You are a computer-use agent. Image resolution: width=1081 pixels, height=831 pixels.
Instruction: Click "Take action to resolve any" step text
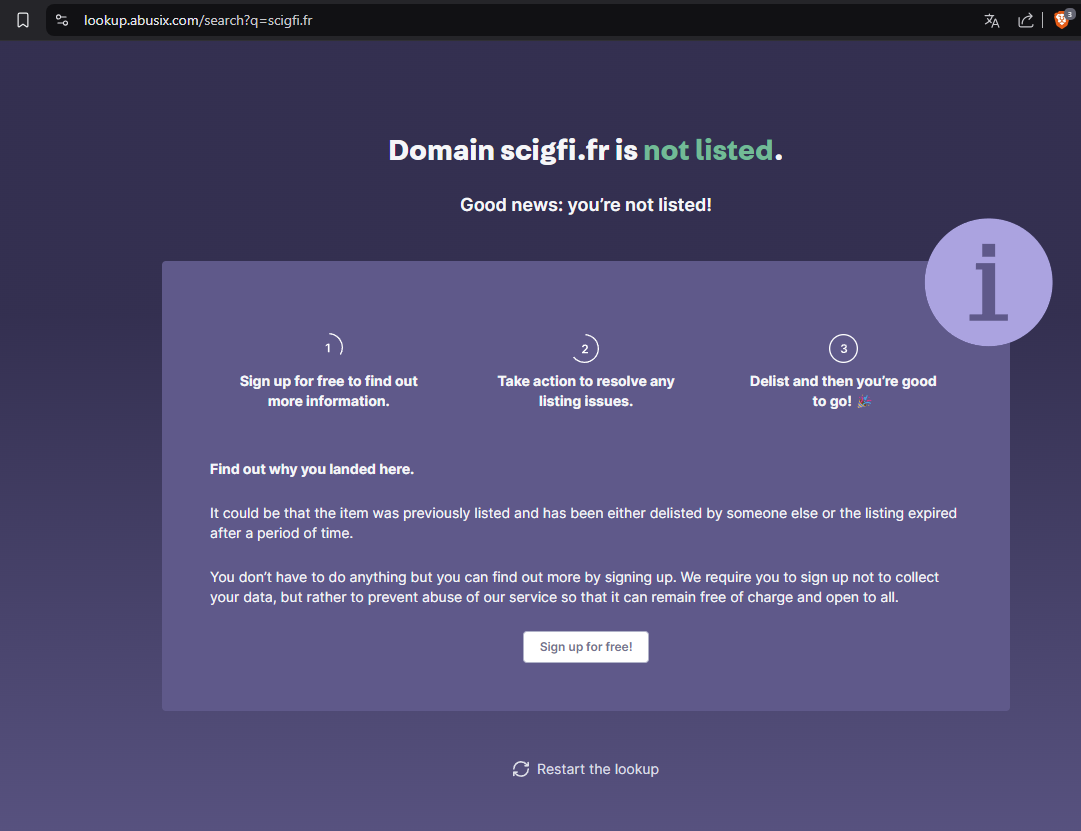[x=585, y=381]
